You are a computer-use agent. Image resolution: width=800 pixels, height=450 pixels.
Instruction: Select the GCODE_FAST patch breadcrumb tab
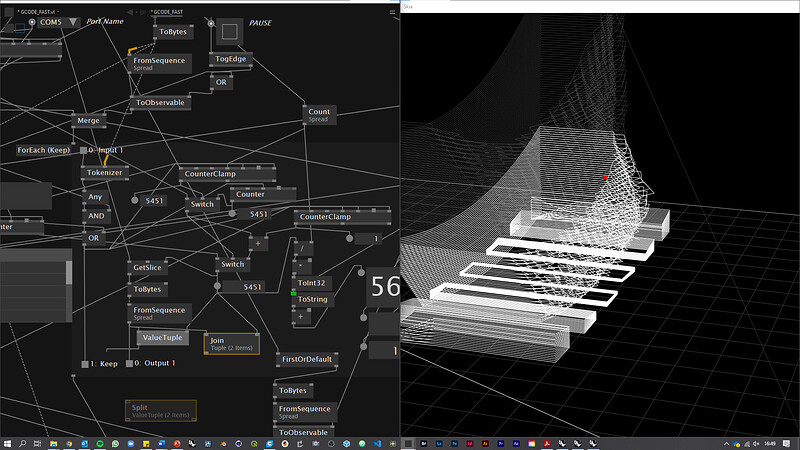click(166, 12)
